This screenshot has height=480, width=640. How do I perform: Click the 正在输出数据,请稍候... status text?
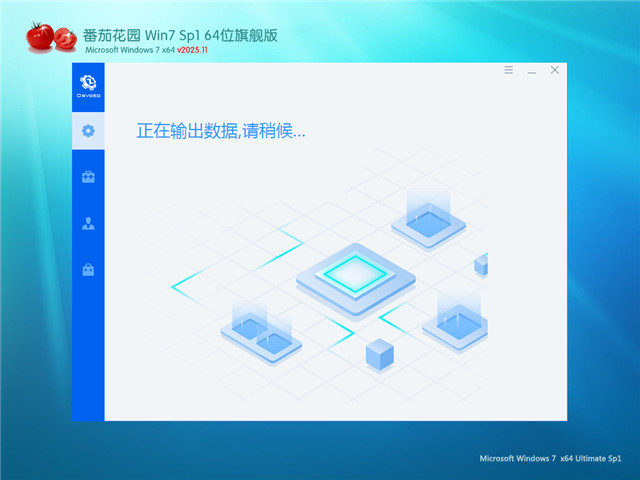[220, 131]
